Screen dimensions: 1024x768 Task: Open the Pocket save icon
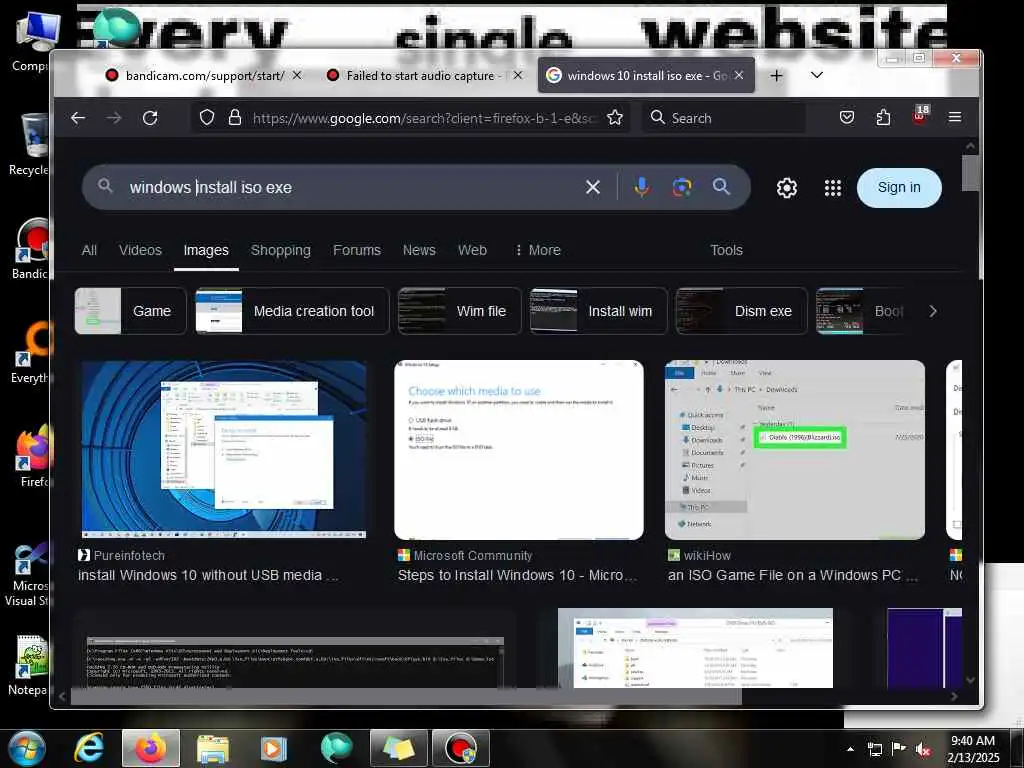coord(847,118)
